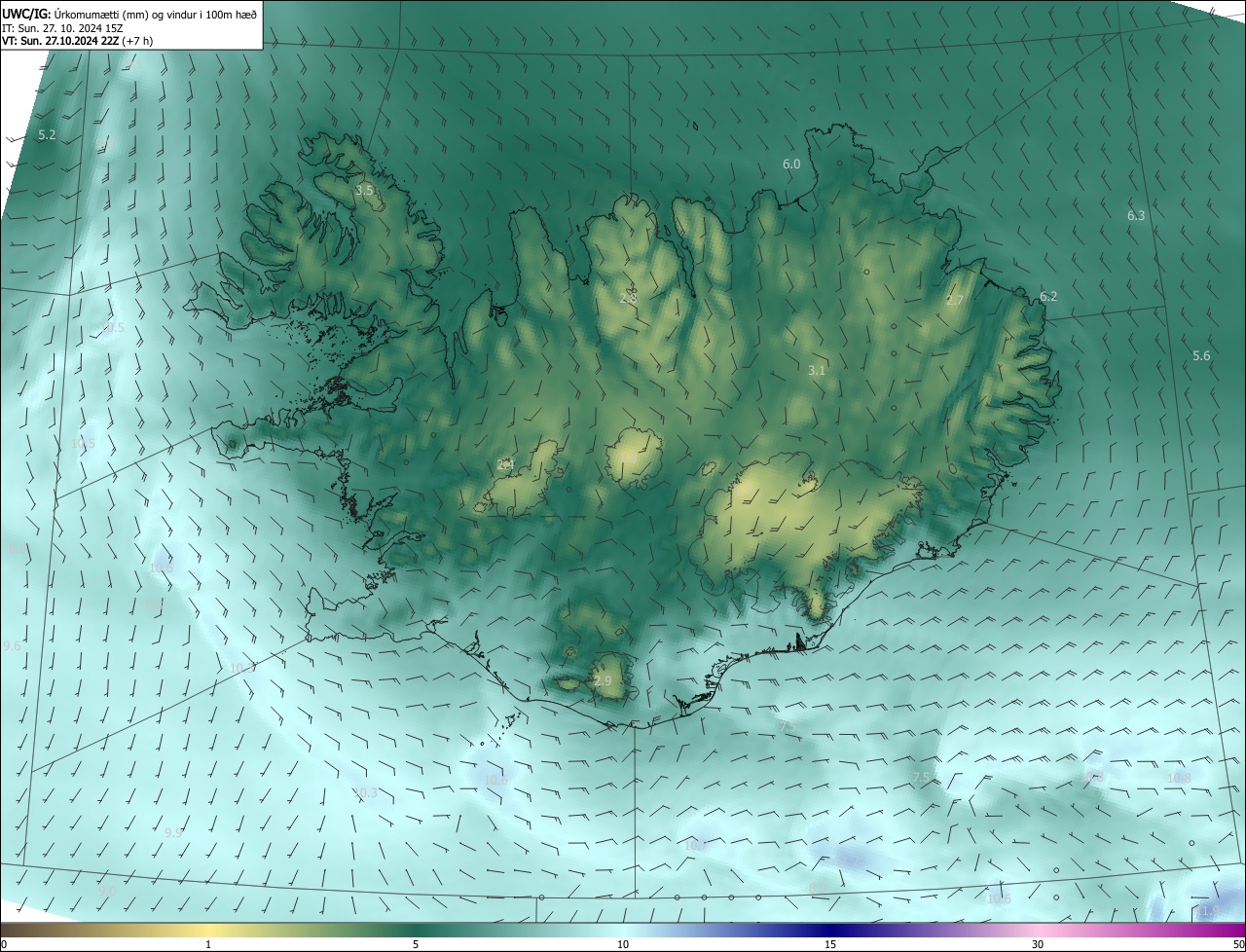Click the 3.5 value over the Westfjords
Image resolution: width=1246 pixels, height=952 pixels.
(x=364, y=190)
